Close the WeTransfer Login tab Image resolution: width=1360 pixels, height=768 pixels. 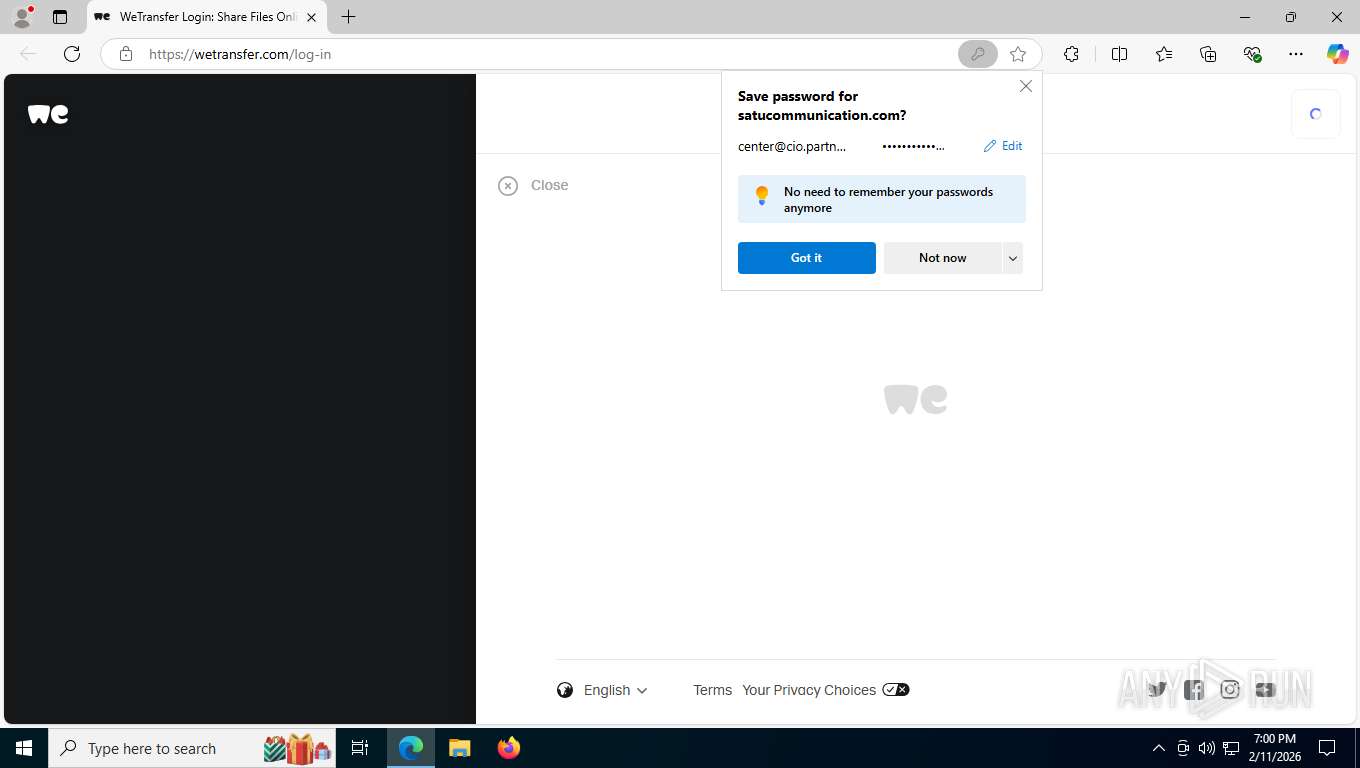click(311, 17)
